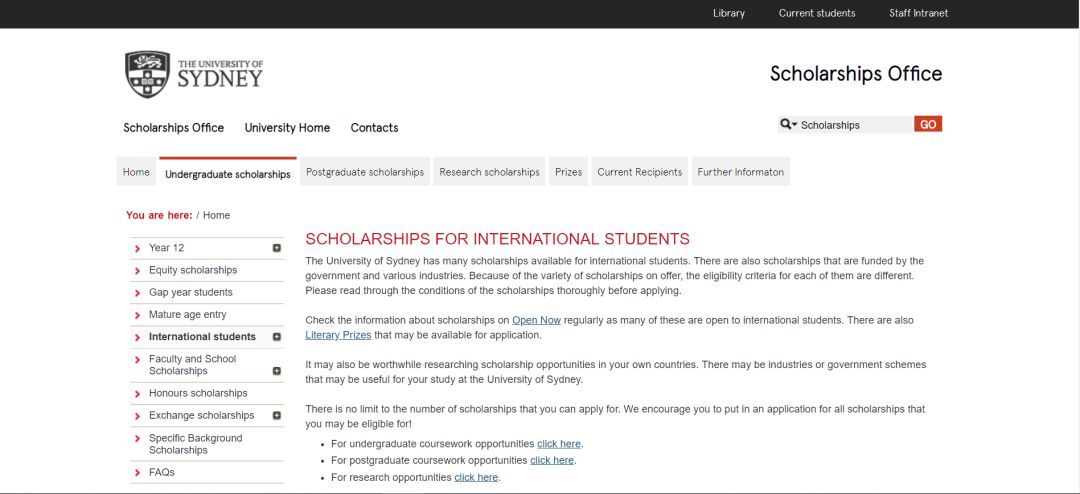Image resolution: width=1080 pixels, height=494 pixels.
Task: Expand the Year 12 plus icon
Action: click(x=277, y=248)
